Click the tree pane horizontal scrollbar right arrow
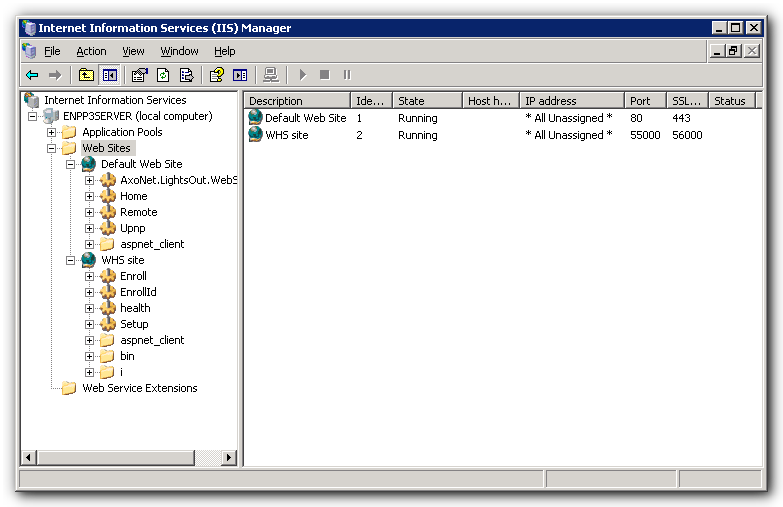The width and height of the screenshot is (783, 507). [229, 458]
